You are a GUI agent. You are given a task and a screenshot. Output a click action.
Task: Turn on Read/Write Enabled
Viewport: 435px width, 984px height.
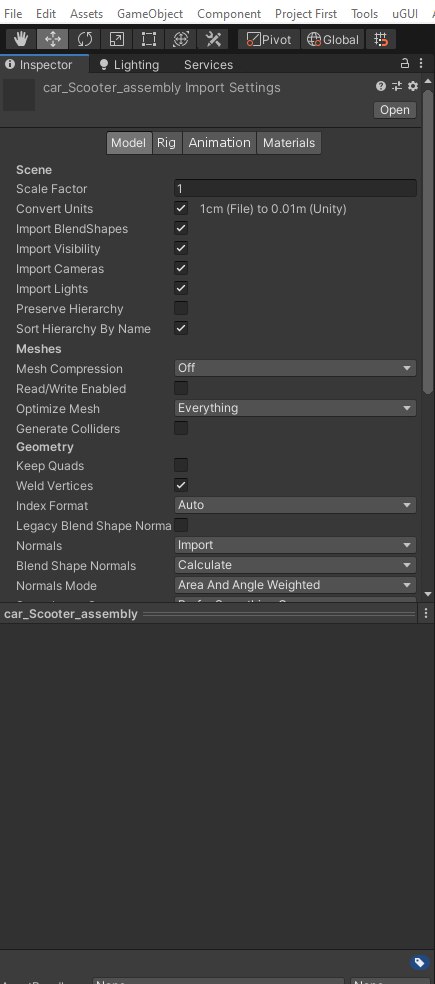coord(181,388)
